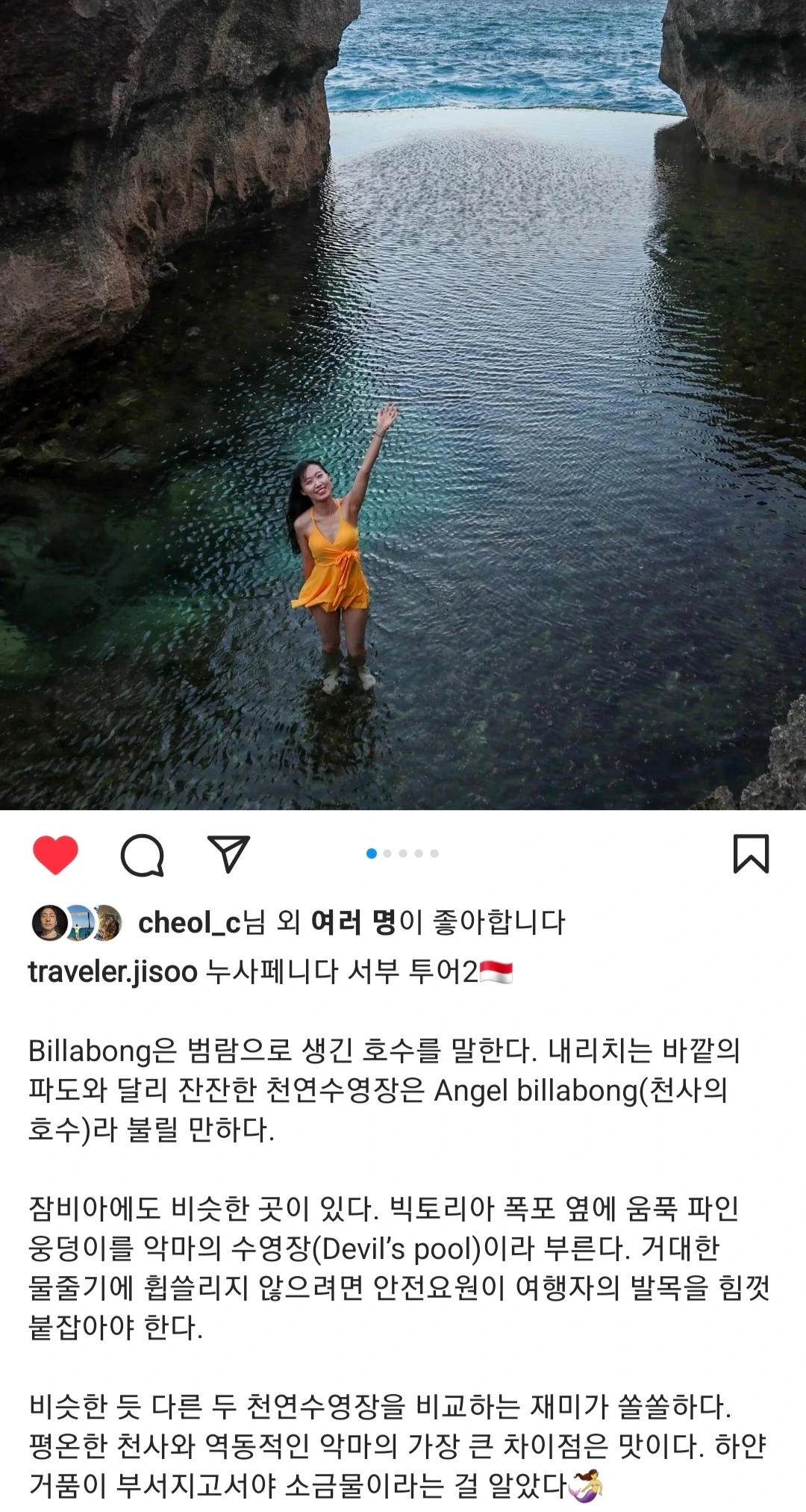Tap the active blue carousel dot
806x1512 pixels.
[x=372, y=853]
